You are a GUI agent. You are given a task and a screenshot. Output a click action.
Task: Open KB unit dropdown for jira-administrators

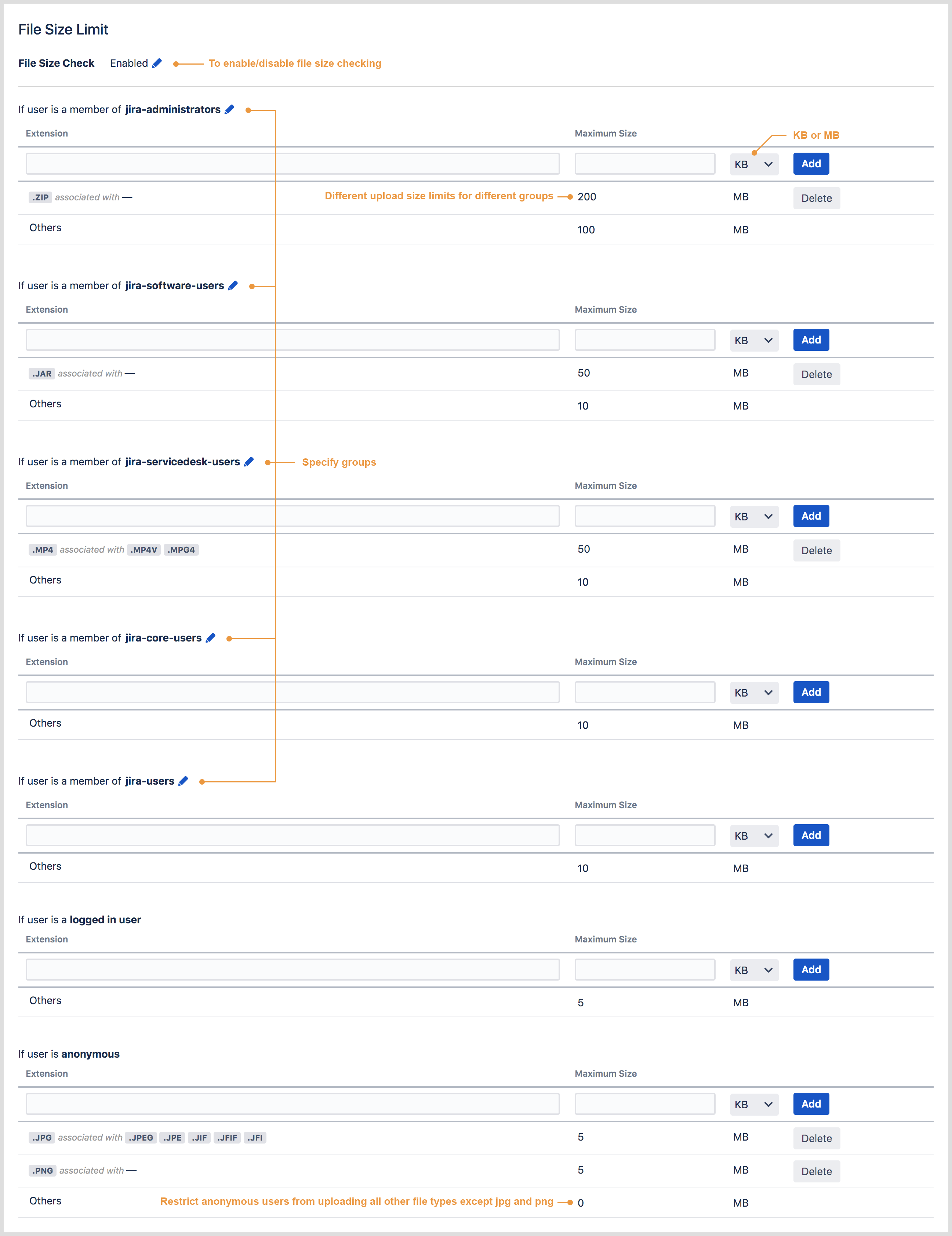(x=753, y=164)
